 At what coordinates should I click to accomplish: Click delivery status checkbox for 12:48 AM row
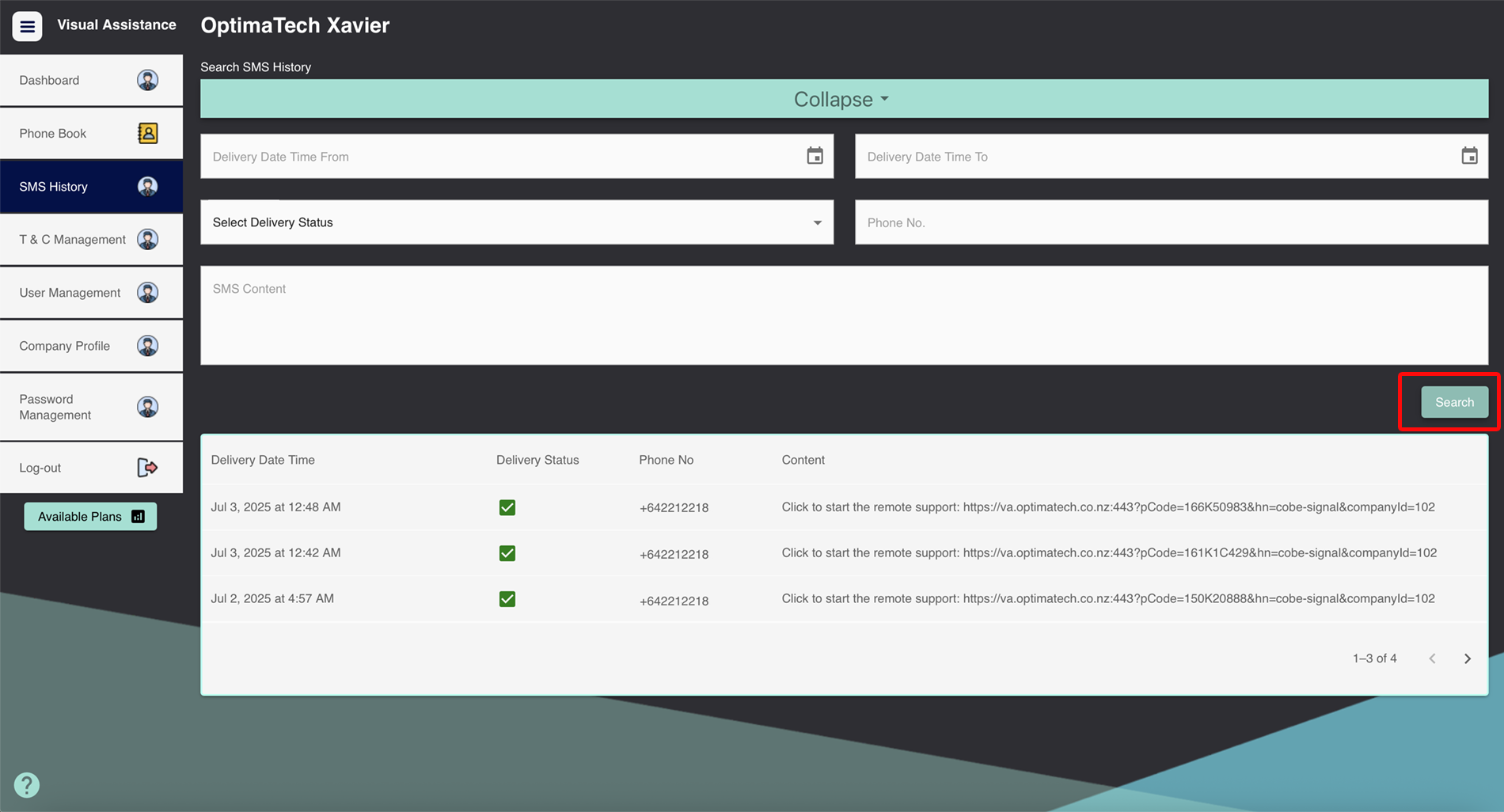(507, 507)
